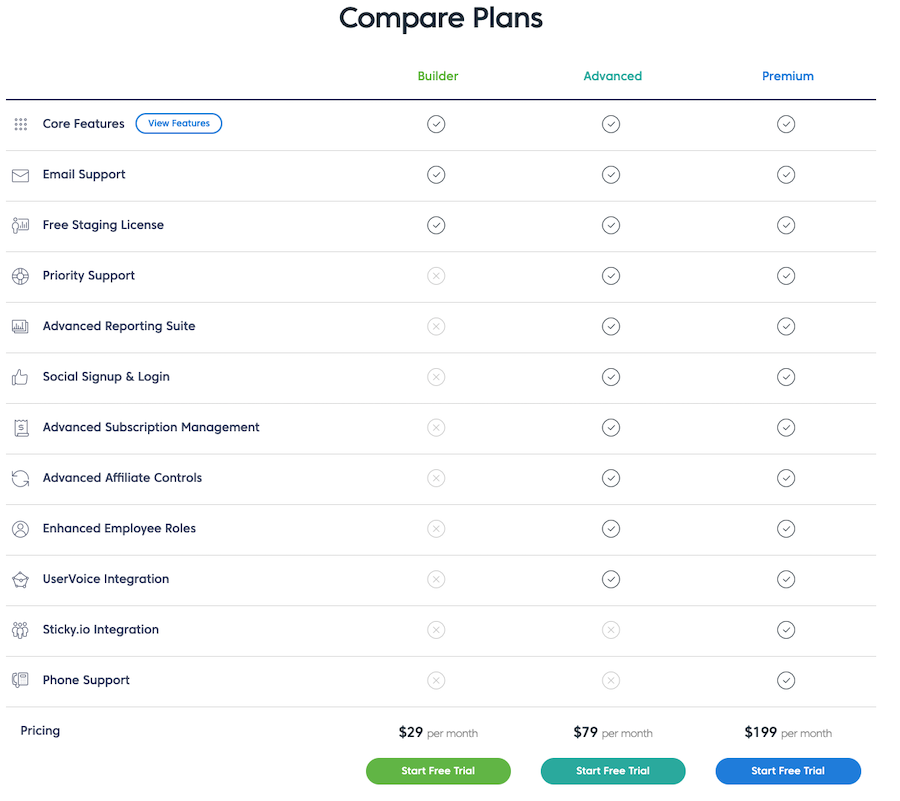Click the Enhanced Employee Roles person icon
Screen dimensions: 900x801
[21, 529]
